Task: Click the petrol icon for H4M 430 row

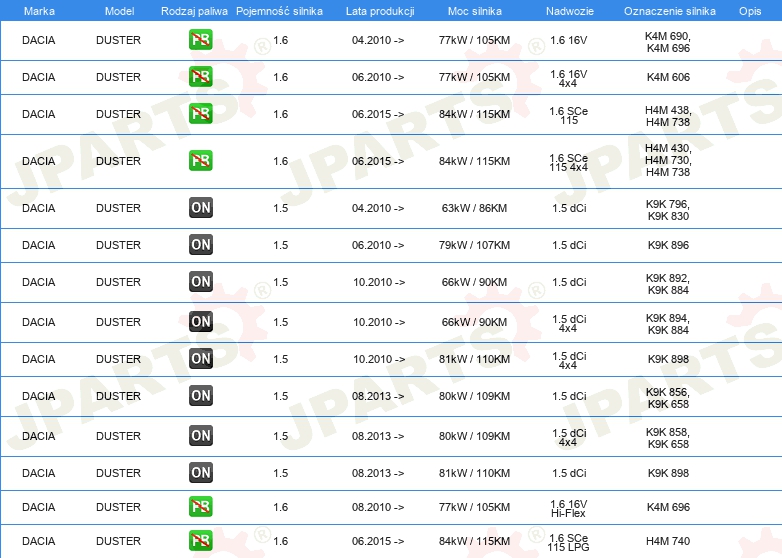Action: point(200,161)
